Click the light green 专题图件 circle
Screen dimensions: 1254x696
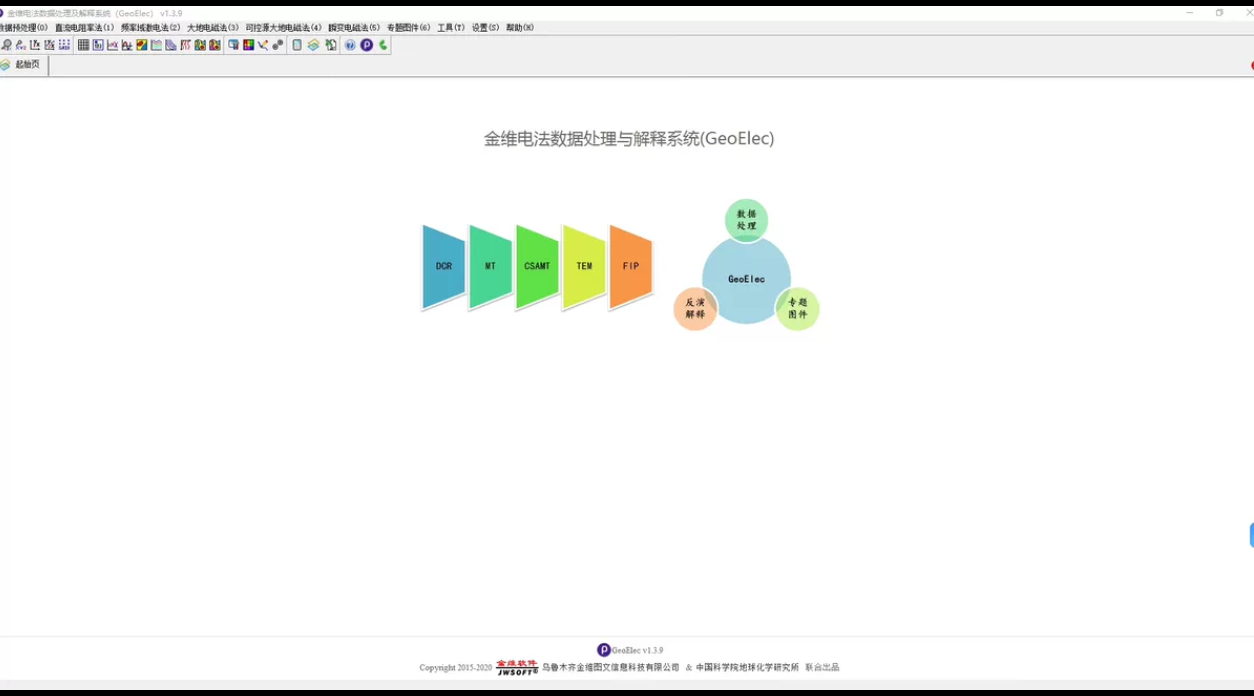(797, 308)
